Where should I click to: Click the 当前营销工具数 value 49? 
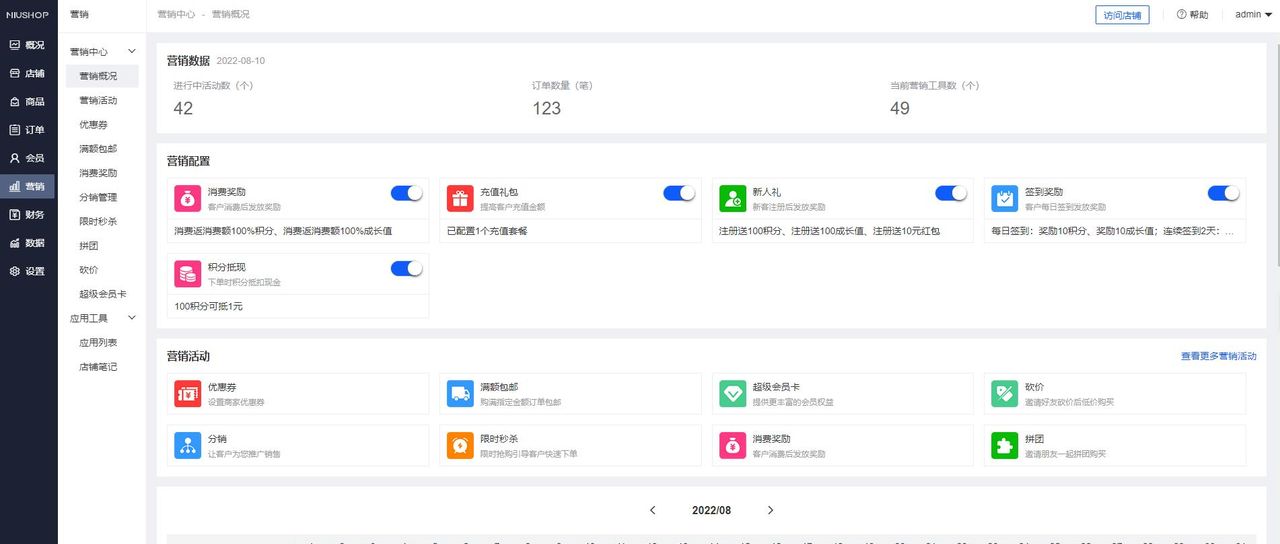pos(900,108)
